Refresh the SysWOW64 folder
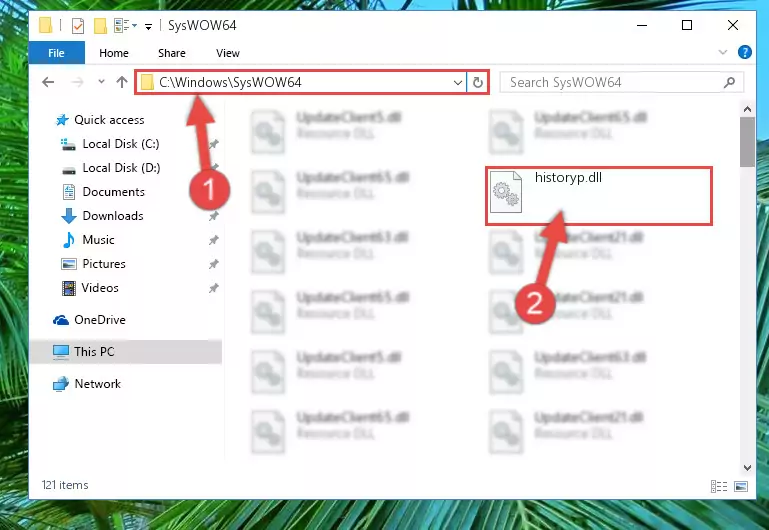This screenshot has height=530, width=769. click(x=478, y=82)
